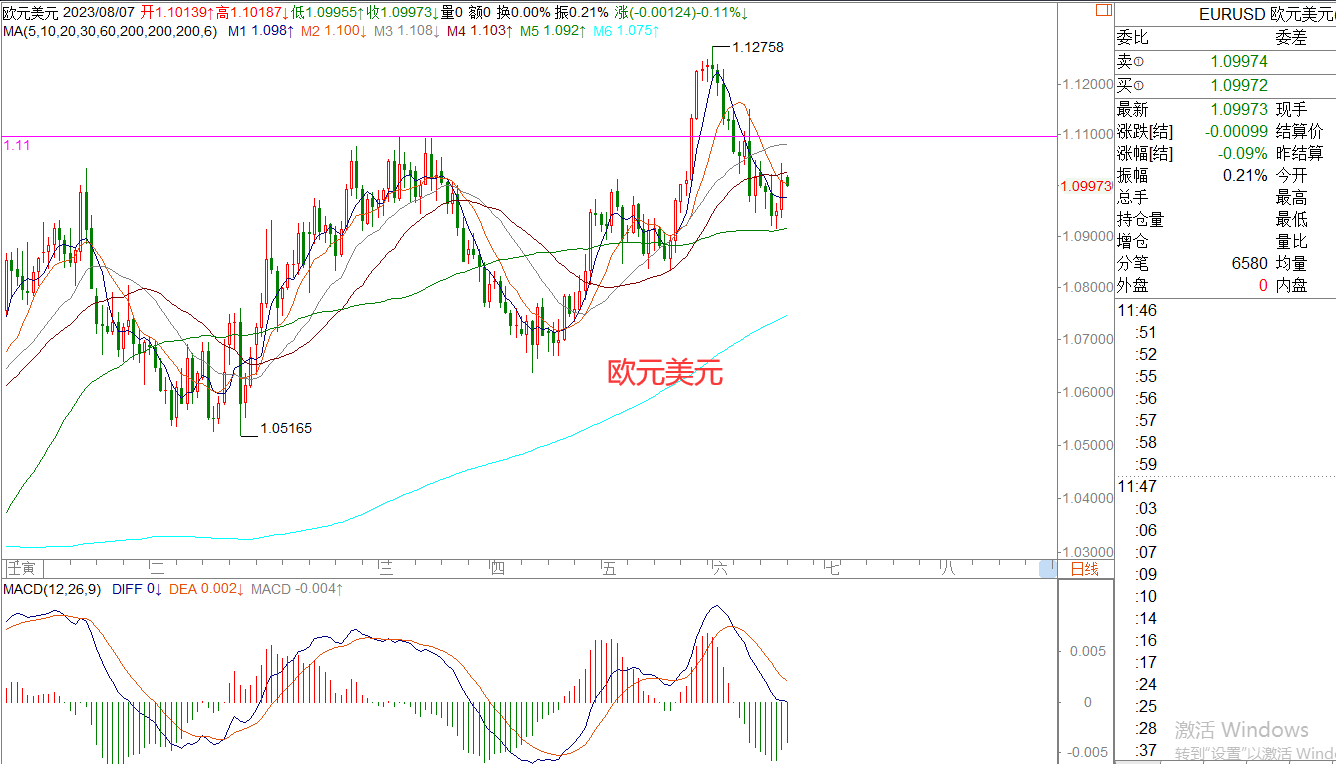This screenshot has height=764, width=1336.
Task: Click the 持仓量 label
Action: (1141, 219)
